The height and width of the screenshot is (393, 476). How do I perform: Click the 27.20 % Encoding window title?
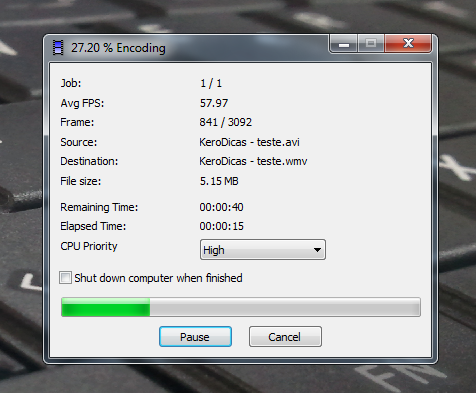pyautogui.click(x=118, y=48)
